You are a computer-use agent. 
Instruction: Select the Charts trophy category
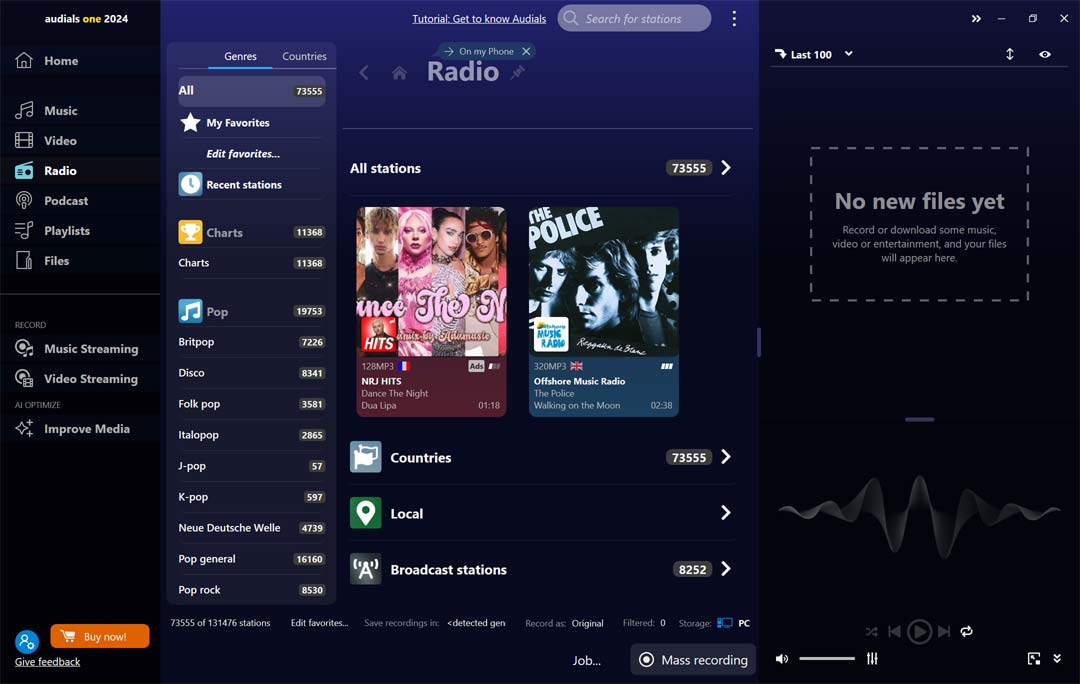pyautogui.click(x=251, y=232)
